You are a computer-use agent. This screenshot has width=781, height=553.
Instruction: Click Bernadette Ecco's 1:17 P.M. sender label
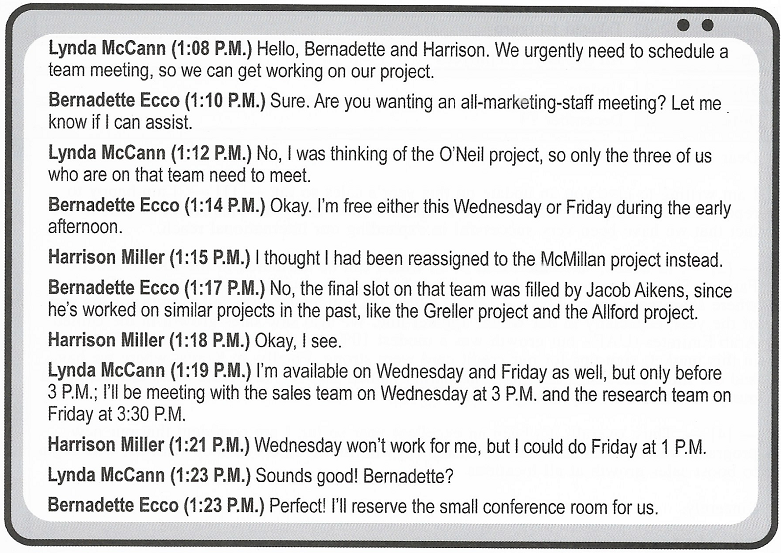coord(111,289)
